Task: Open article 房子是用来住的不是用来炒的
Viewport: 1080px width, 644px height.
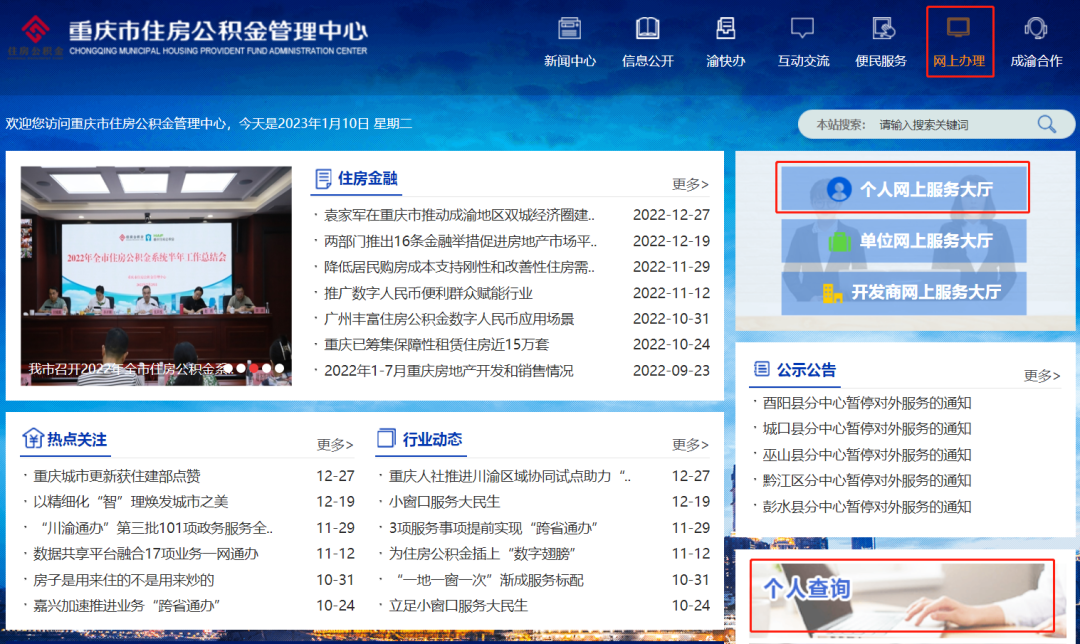Action: pyautogui.click(x=124, y=580)
